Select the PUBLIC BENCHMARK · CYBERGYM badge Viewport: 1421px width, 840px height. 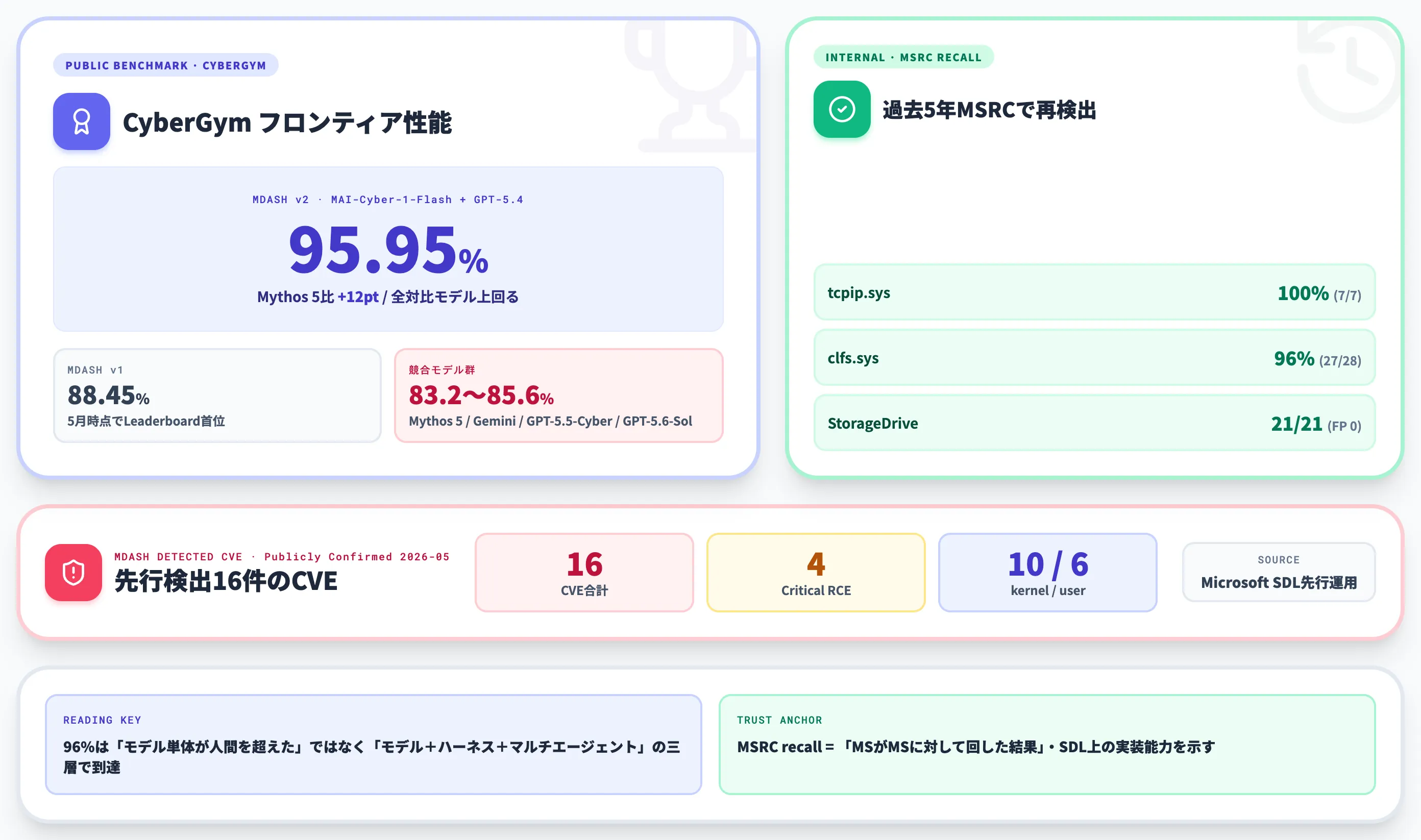tap(166, 65)
